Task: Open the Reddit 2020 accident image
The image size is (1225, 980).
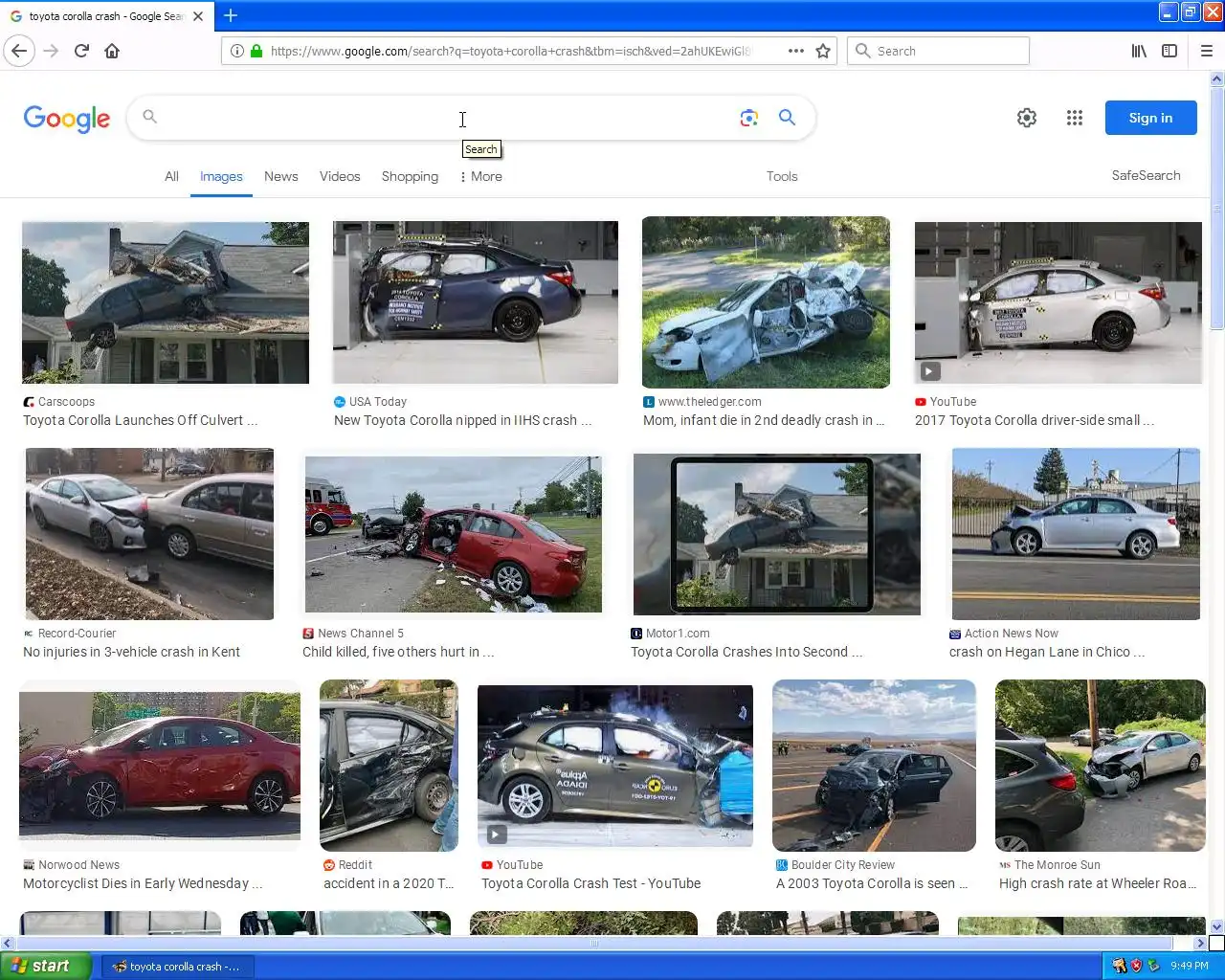Action: point(389,766)
